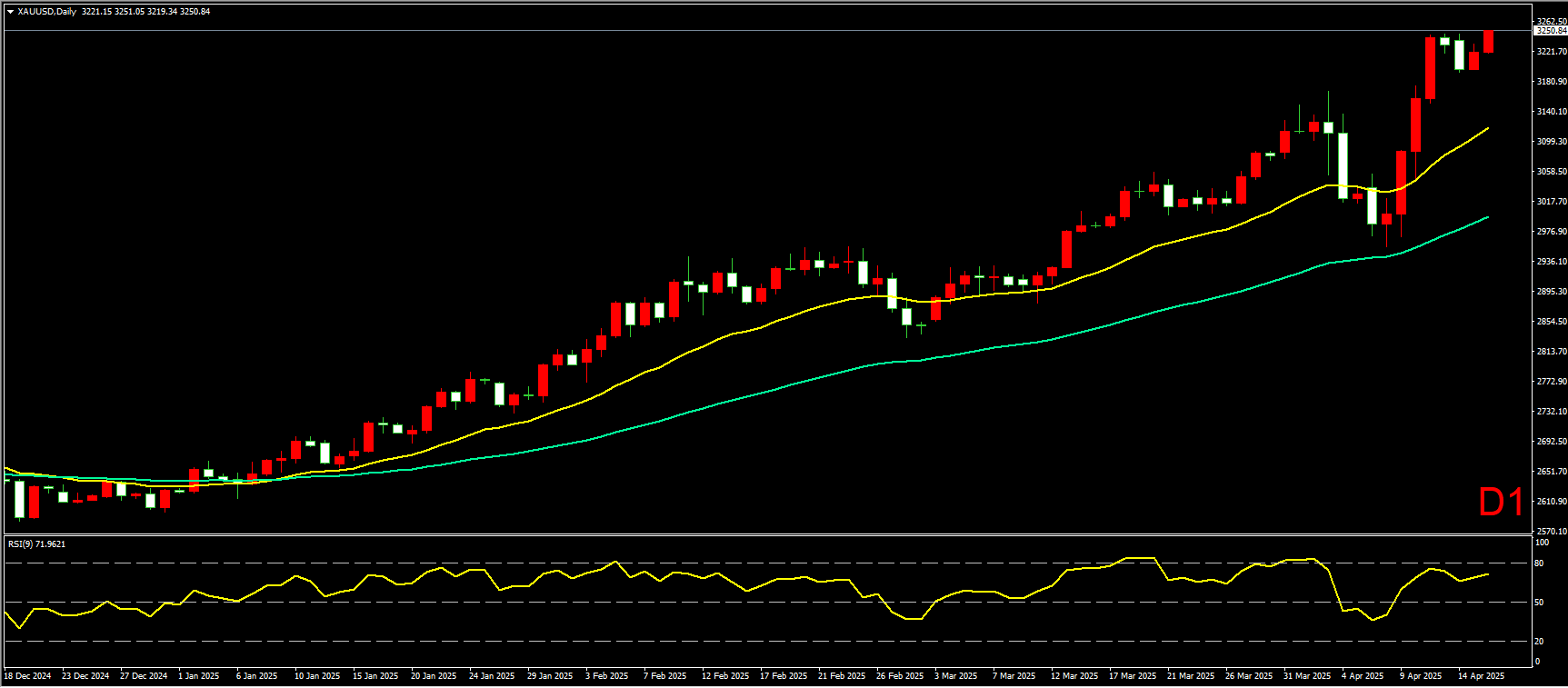Click the red D1 timeframe label

pyautogui.click(x=1500, y=503)
